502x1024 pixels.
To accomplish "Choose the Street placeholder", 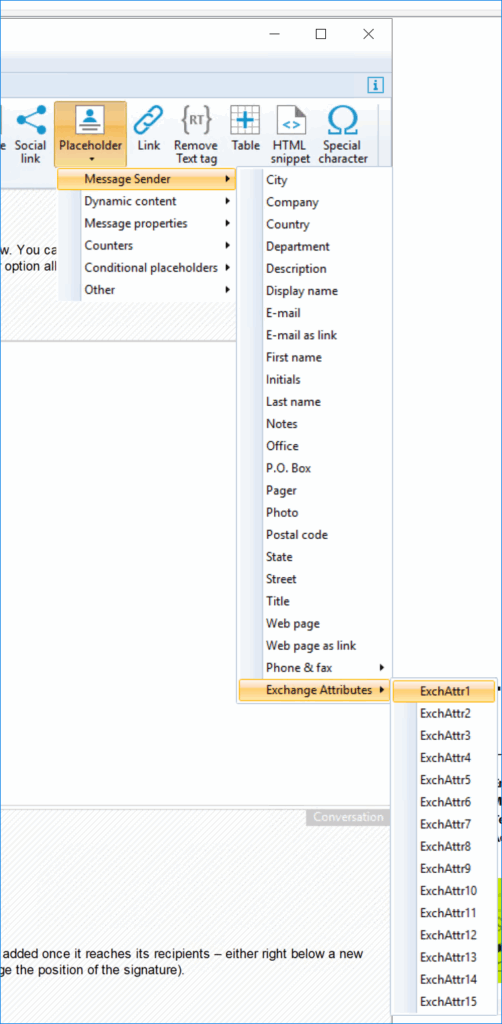I will (315, 579).
